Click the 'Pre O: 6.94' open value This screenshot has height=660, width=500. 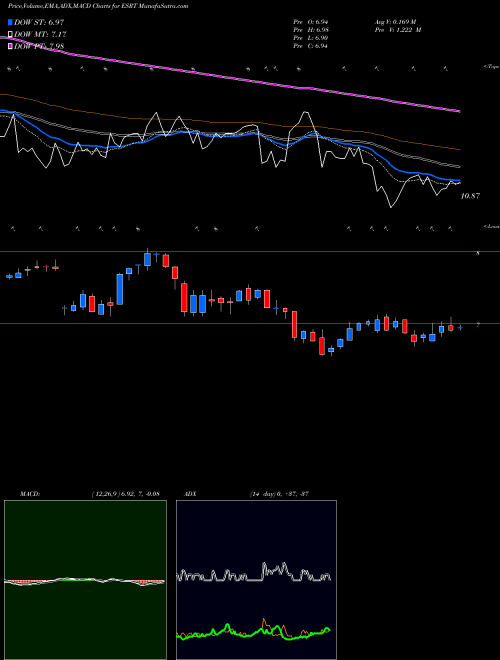pyautogui.click(x=310, y=22)
